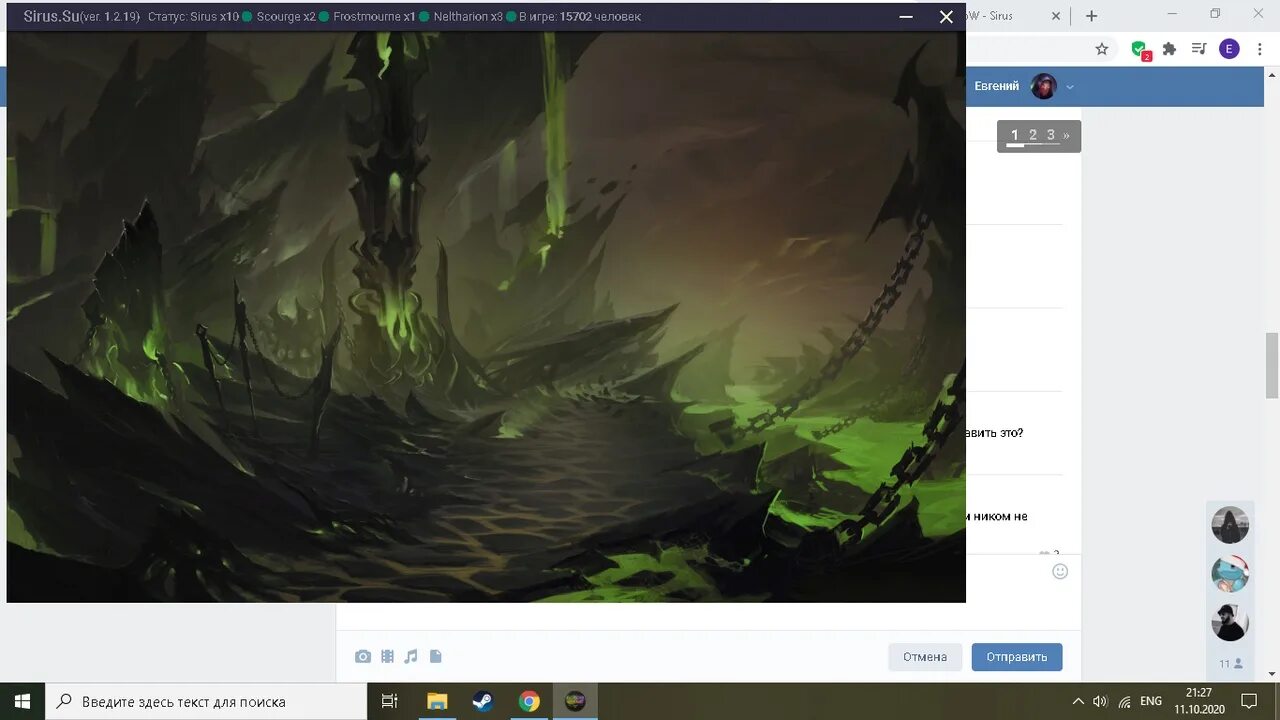The image size is (1280, 720).
Task: Open the 11 friends online counter
Action: pos(1230,663)
